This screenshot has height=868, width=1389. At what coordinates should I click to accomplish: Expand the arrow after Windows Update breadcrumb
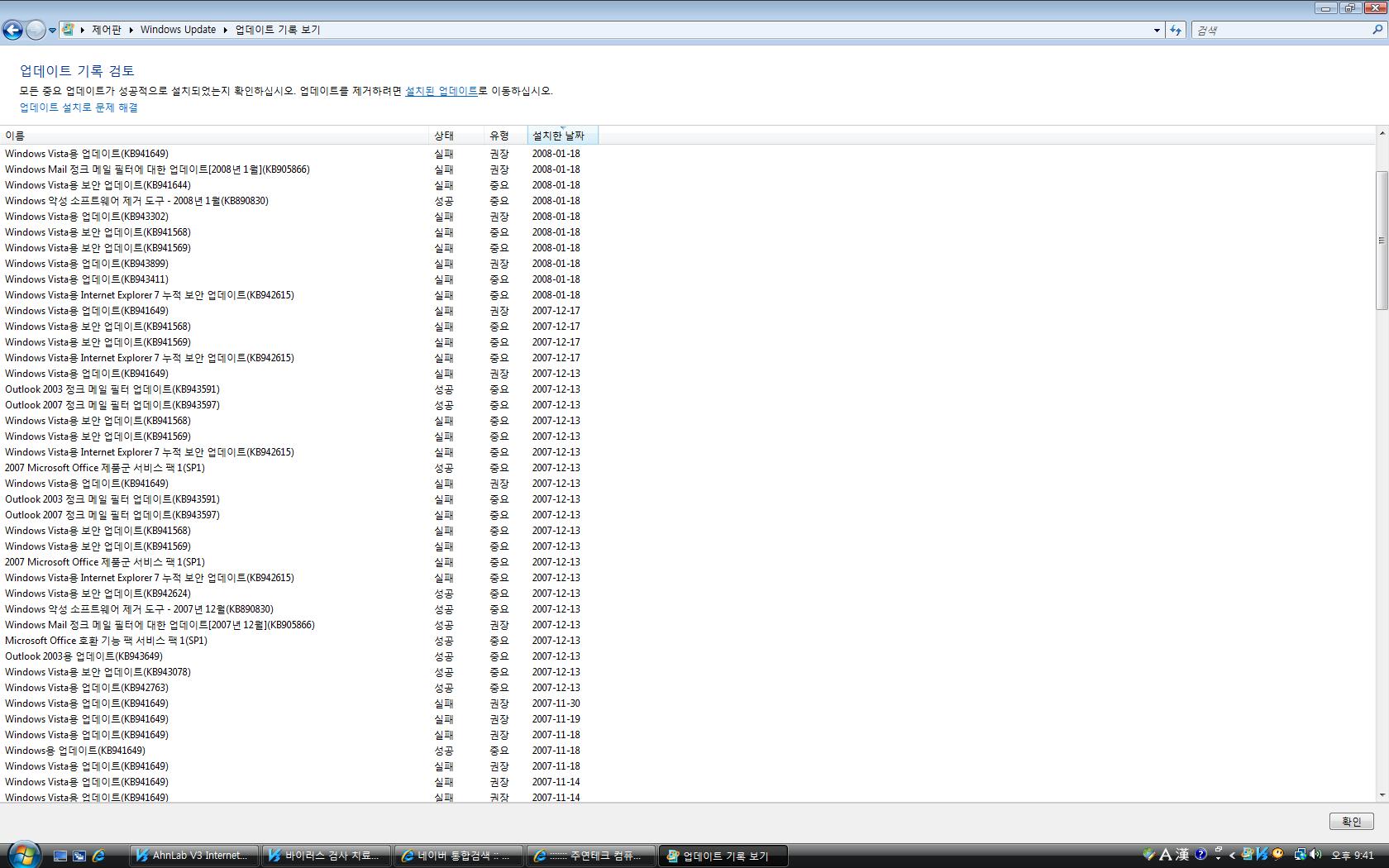(225, 30)
